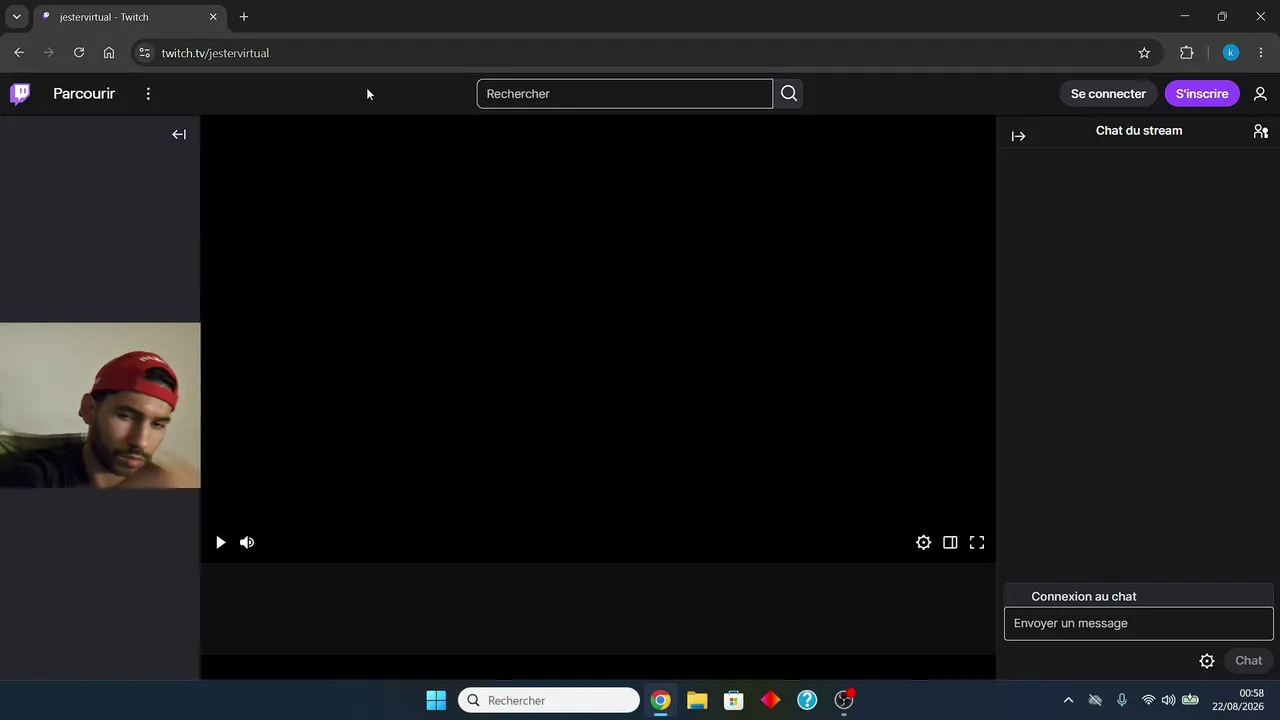Open the recording app taskbar icon

(x=844, y=700)
